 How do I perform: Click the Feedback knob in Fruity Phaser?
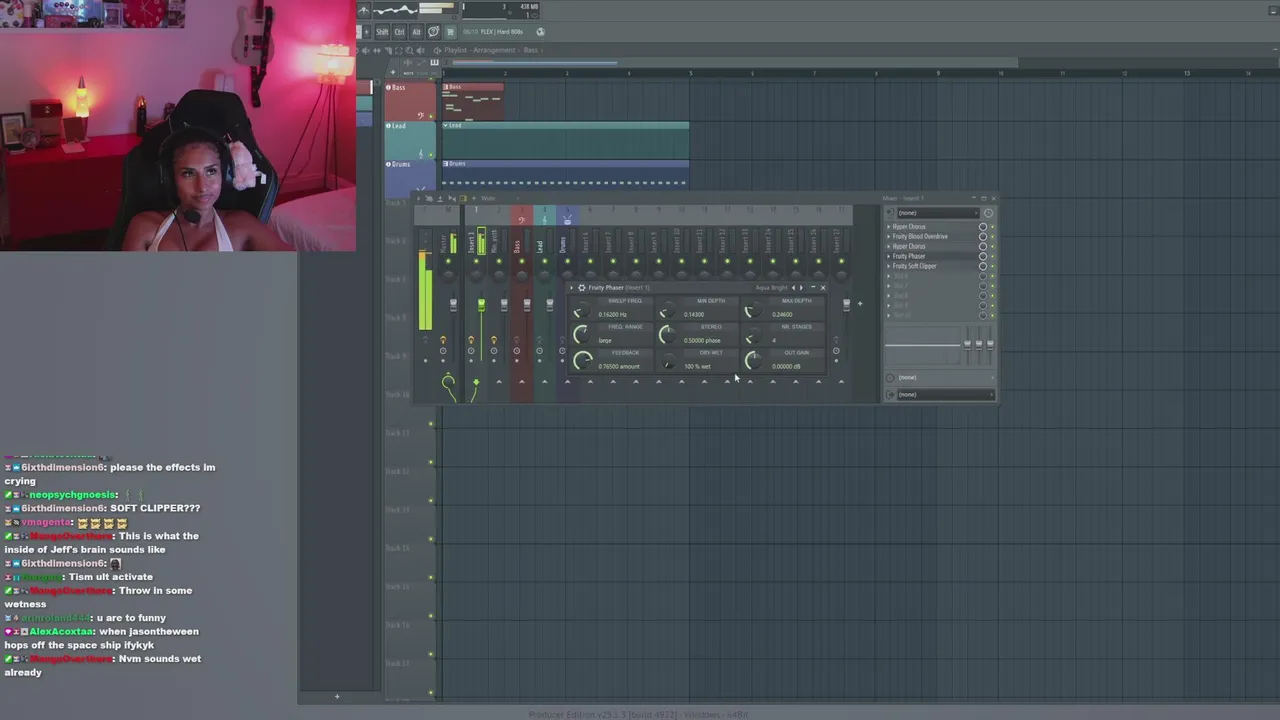pos(582,360)
